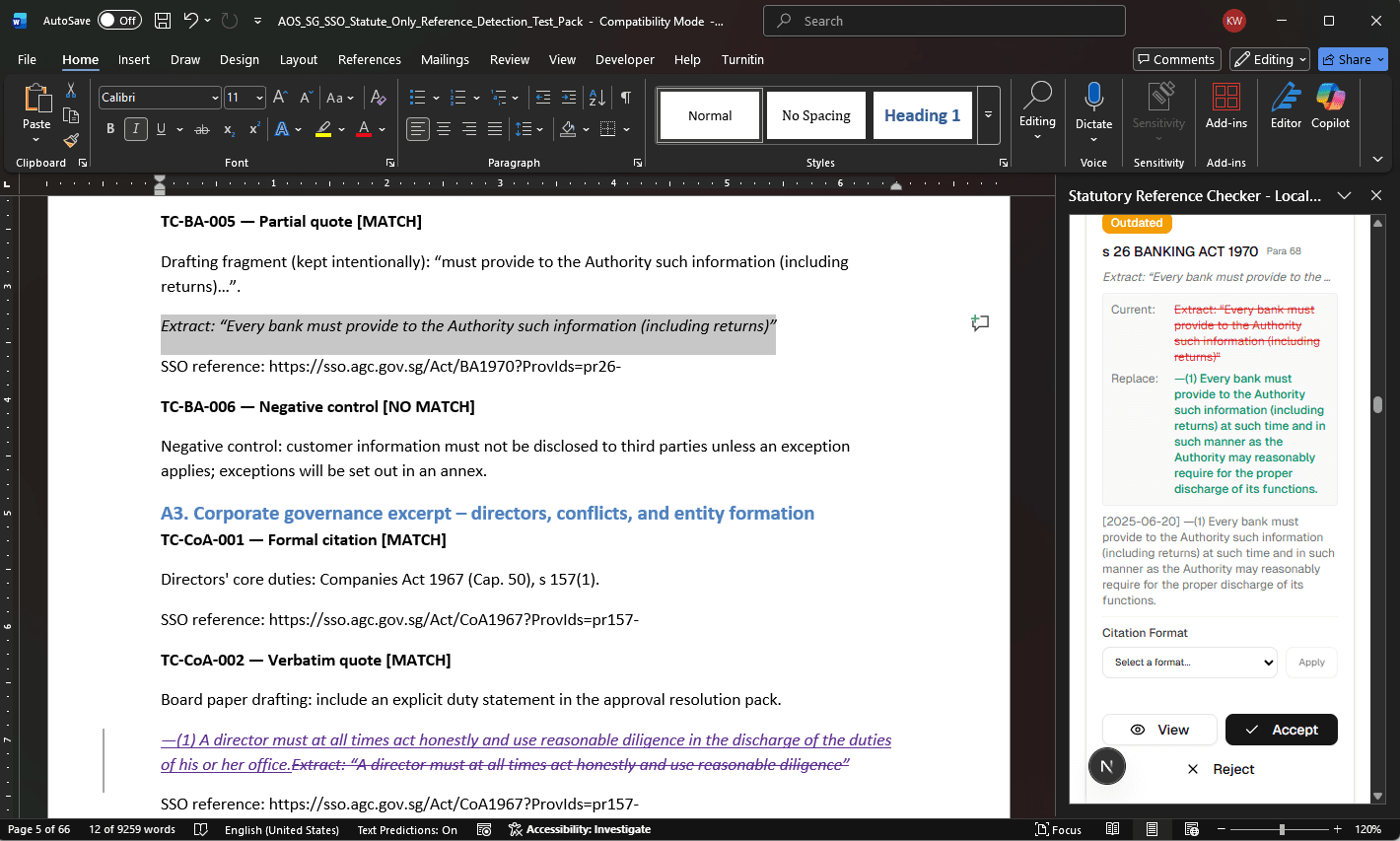The width and height of the screenshot is (1400, 841).
Task: Apply subscript formatting
Action: tap(229, 129)
